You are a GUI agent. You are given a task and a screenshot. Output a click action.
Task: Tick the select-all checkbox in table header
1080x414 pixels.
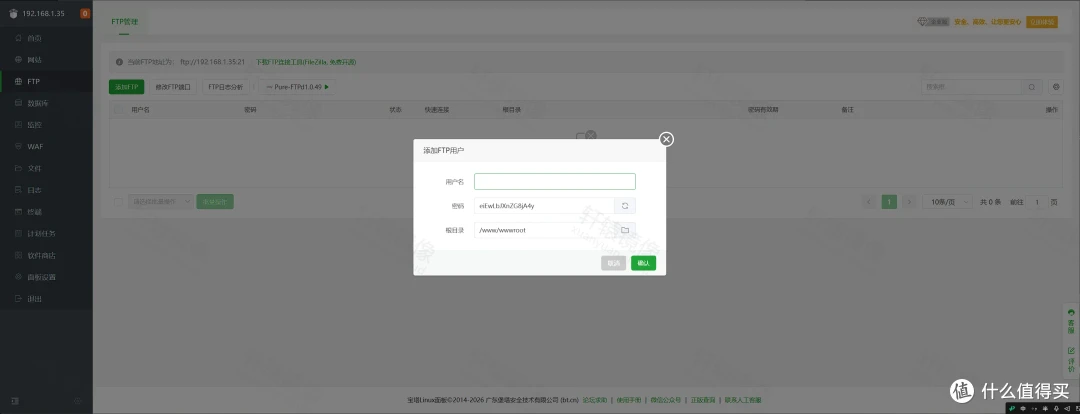(118, 110)
